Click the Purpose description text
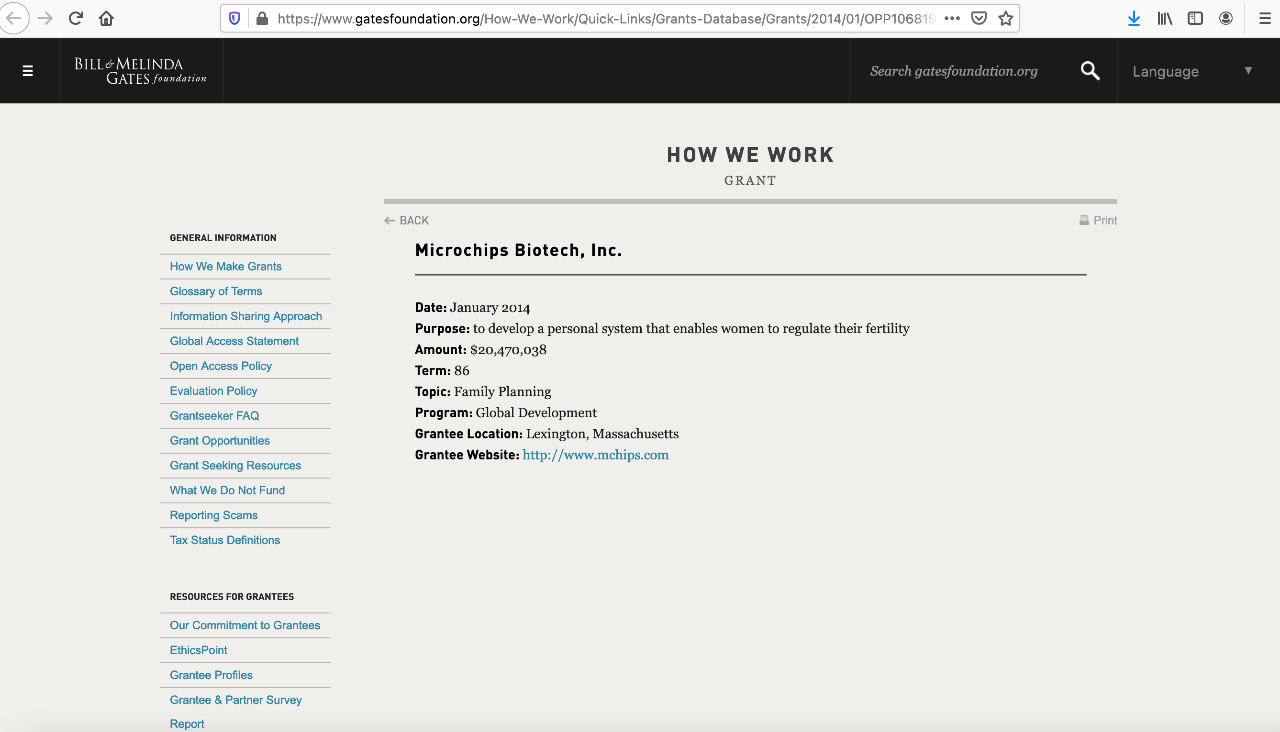 click(691, 329)
